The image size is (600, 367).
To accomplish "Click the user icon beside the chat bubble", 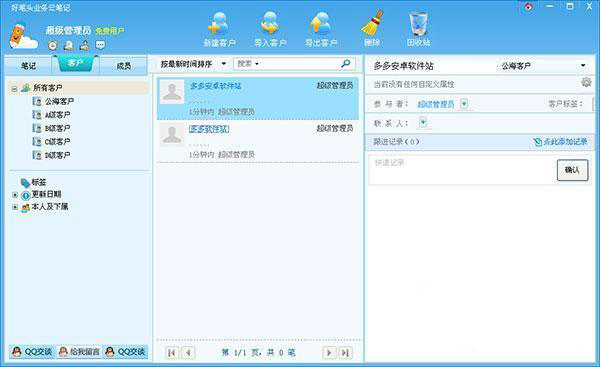I will coord(84,46).
